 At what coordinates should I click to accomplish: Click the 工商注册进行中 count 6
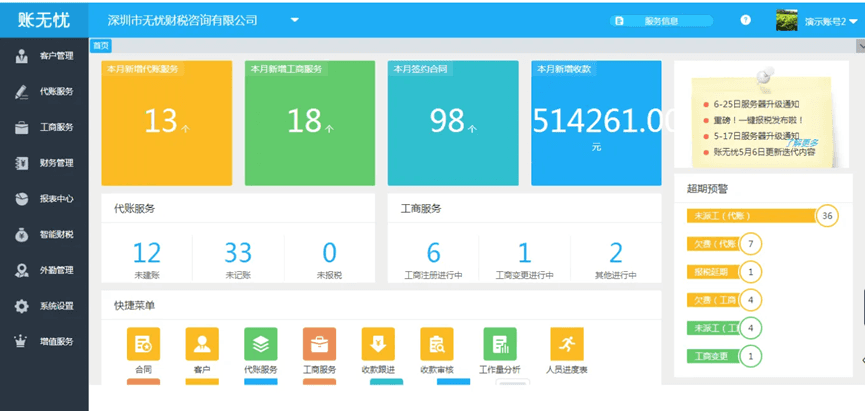click(x=434, y=253)
